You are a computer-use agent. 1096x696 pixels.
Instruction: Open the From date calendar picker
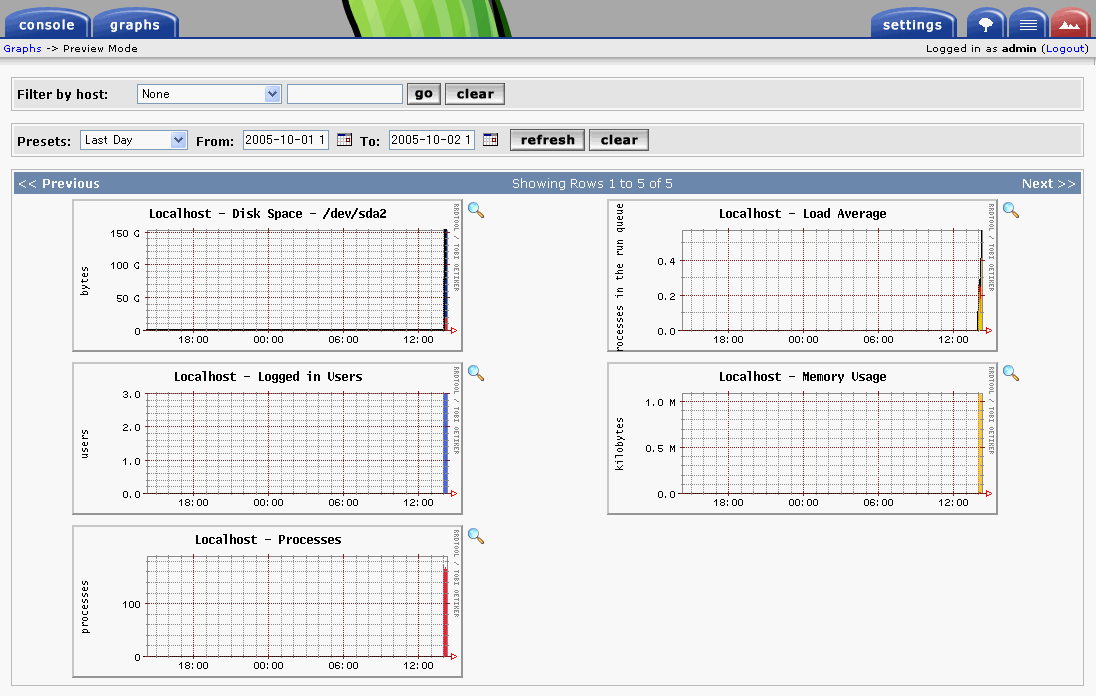coord(344,140)
